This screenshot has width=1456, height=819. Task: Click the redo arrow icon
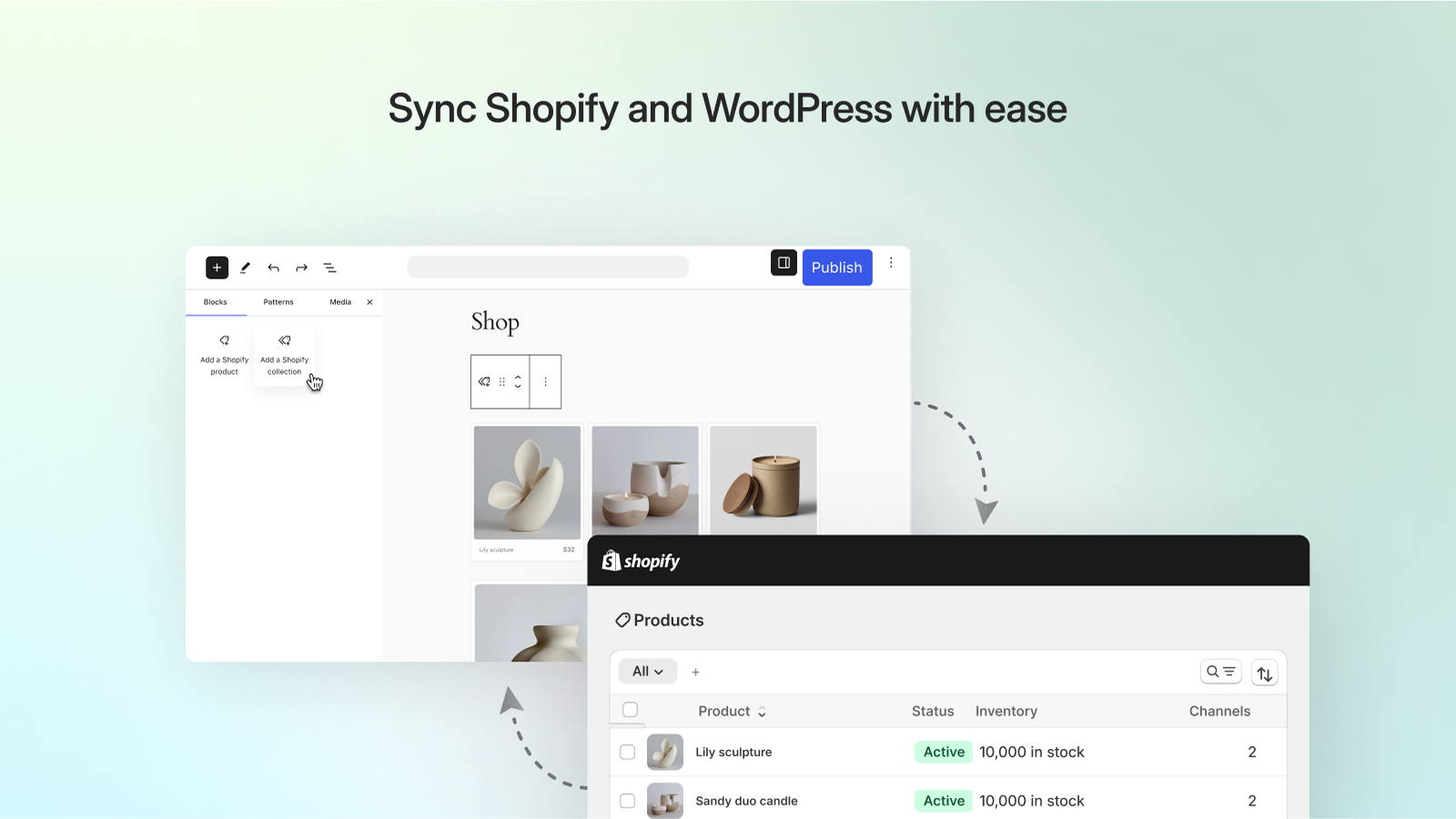click(301, 268)
